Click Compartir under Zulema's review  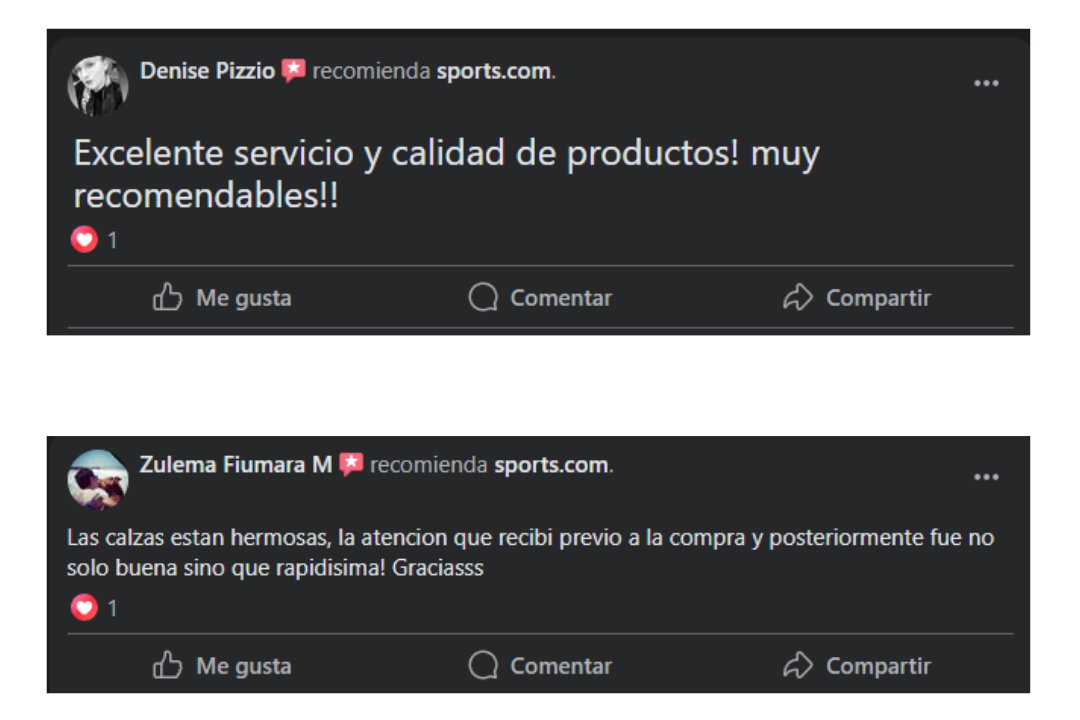(x=856, y=666)
